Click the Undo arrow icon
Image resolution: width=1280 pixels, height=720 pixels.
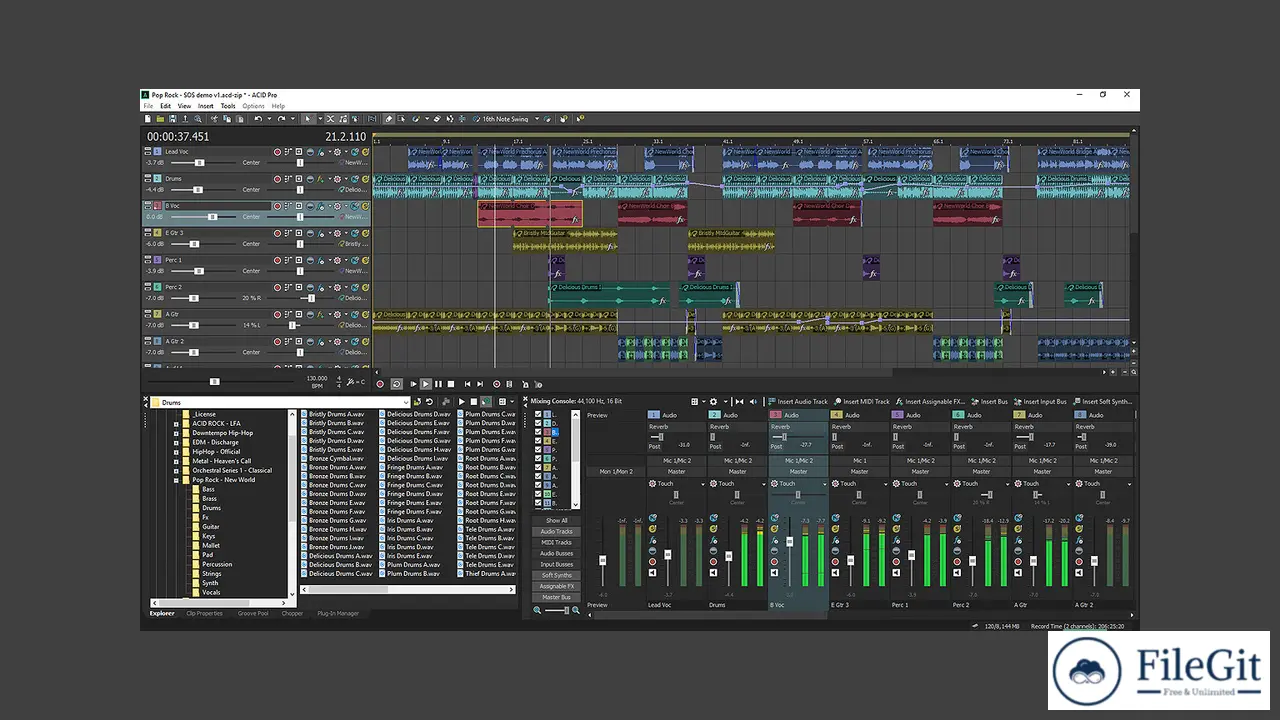[x=258, y=118]
